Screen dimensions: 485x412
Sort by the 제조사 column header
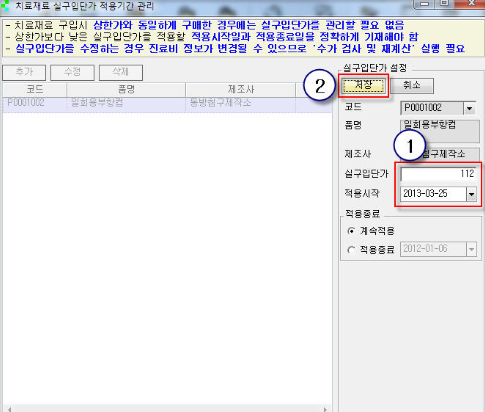(x=240, y=90)
